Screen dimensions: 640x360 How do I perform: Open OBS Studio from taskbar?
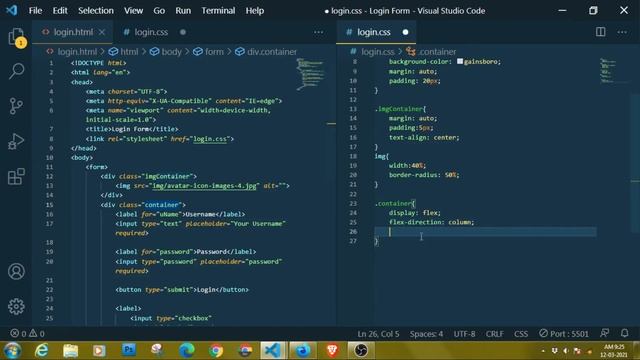click(361, 351)
